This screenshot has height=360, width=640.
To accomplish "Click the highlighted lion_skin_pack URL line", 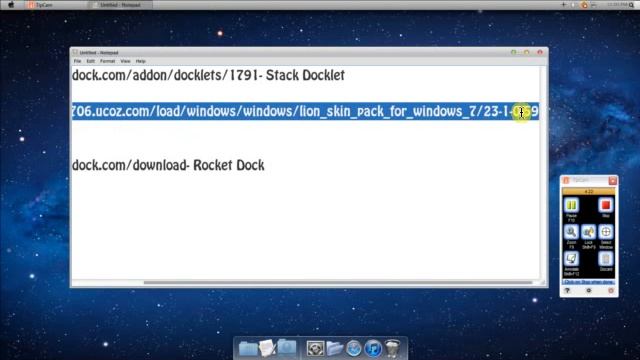I will 305,111.
